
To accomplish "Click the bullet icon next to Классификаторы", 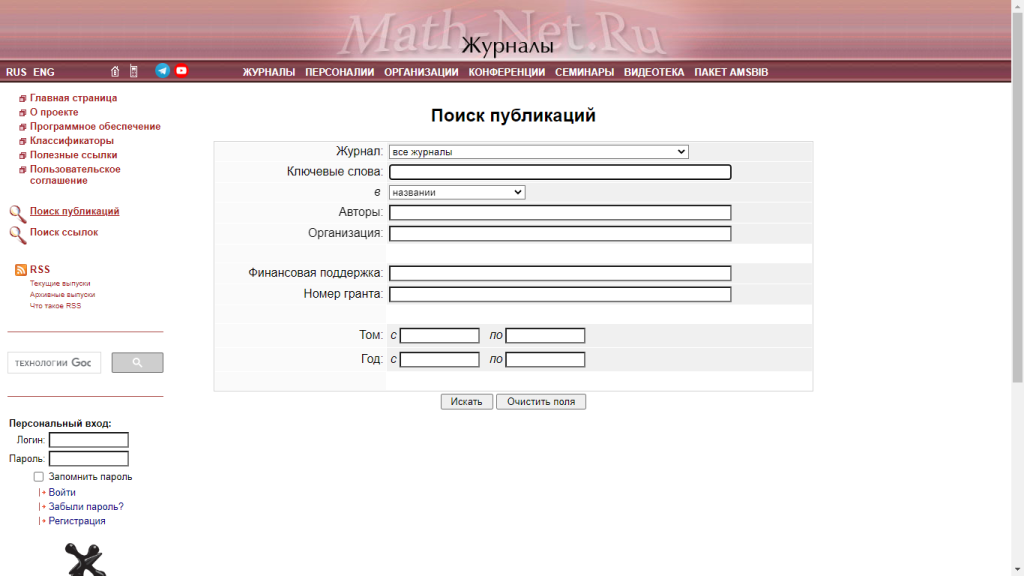I will point(22,141).
